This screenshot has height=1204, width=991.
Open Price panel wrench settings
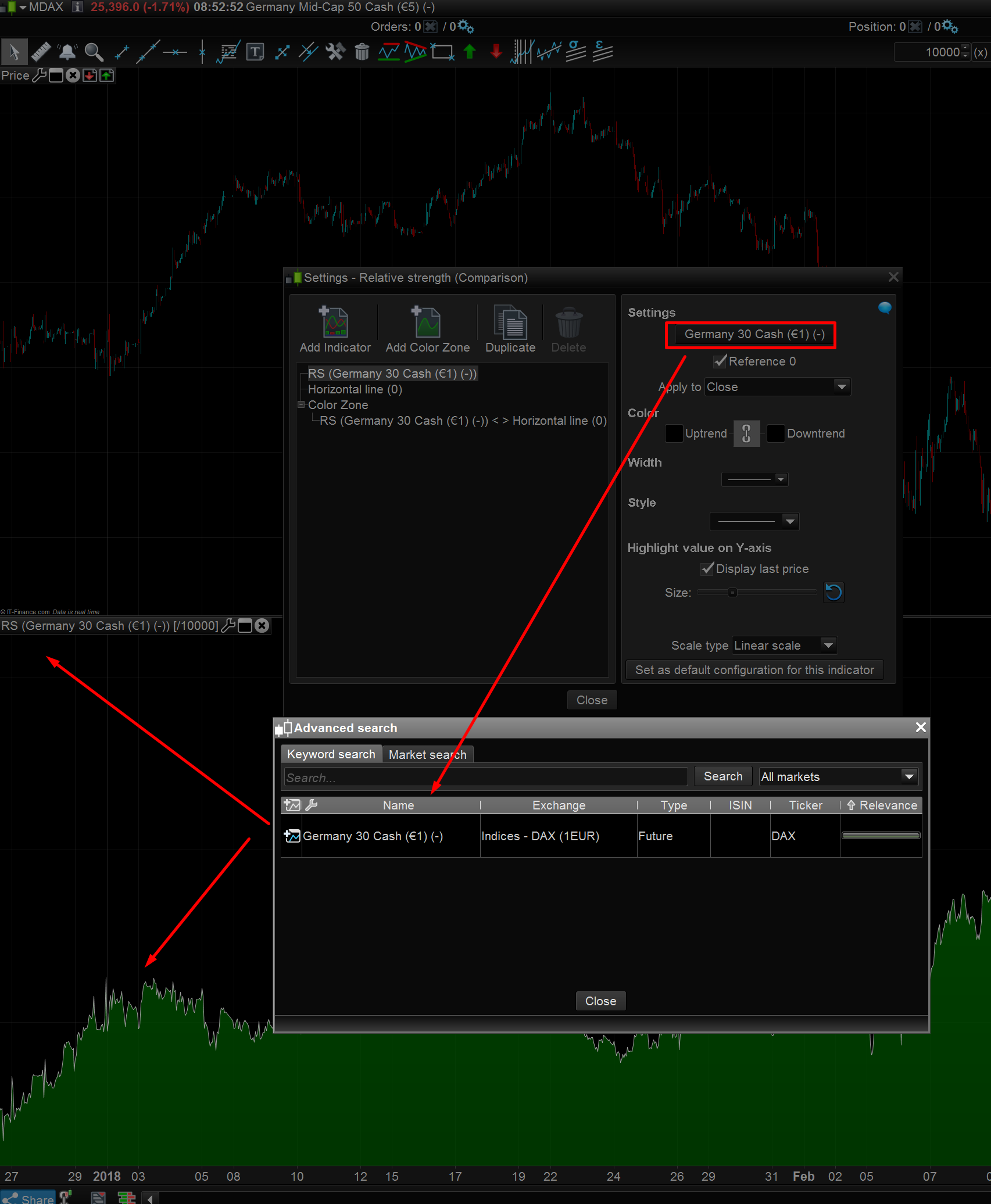click(x=39, y=76)
